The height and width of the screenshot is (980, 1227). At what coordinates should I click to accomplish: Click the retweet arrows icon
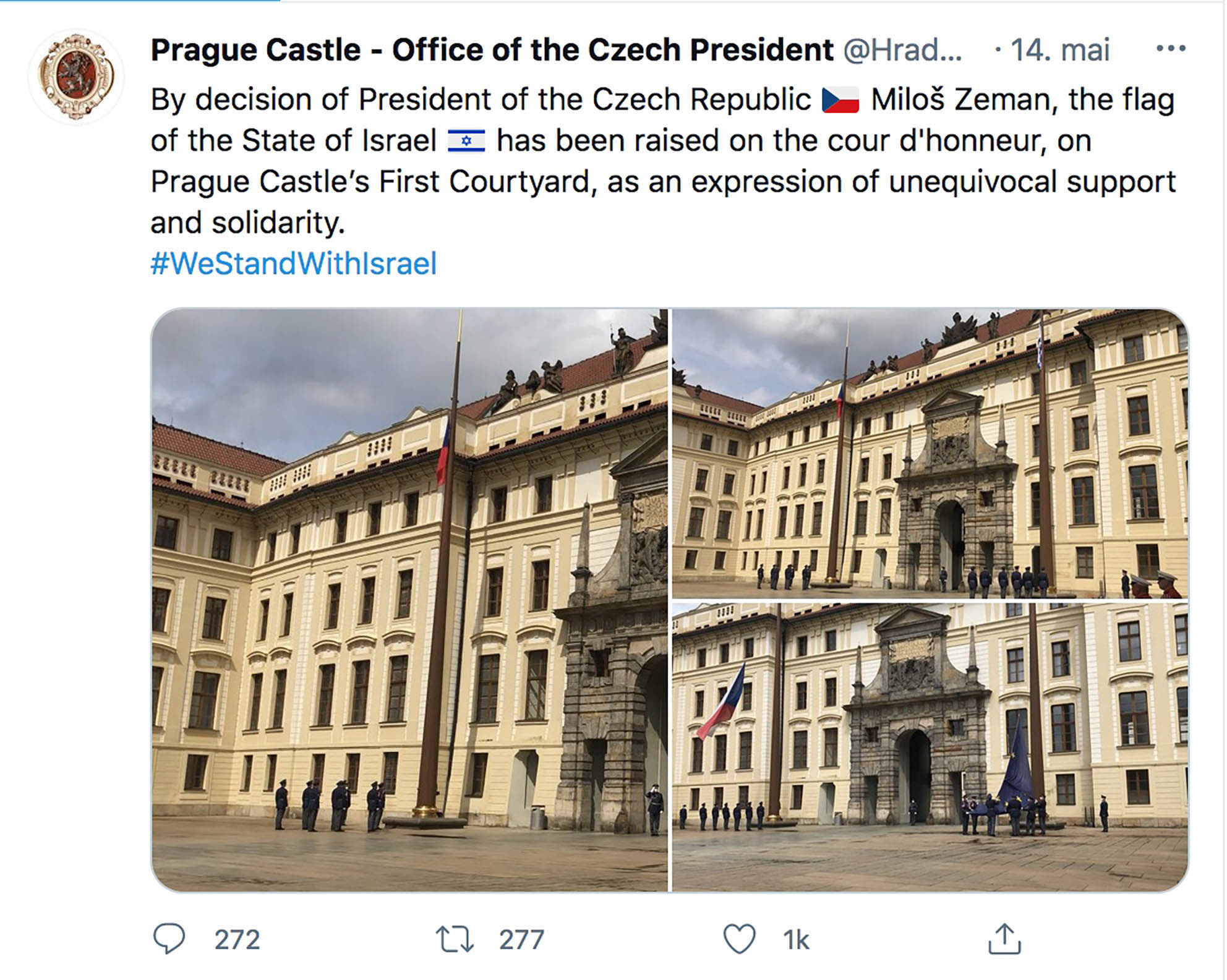click(455, 939)
